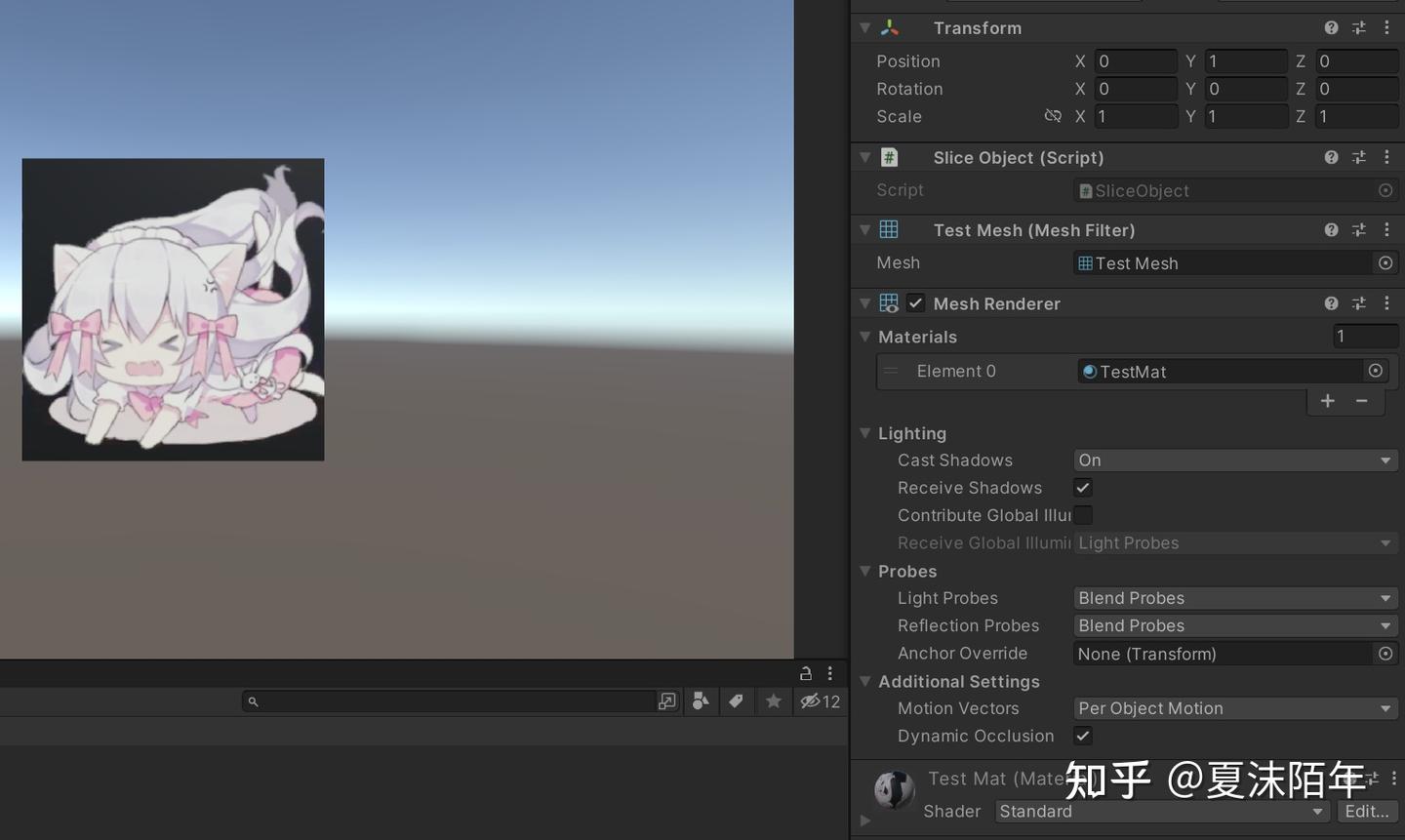
Task: Open the Mesh Renderer three-dot context menu
Action: coord(1386,302)
